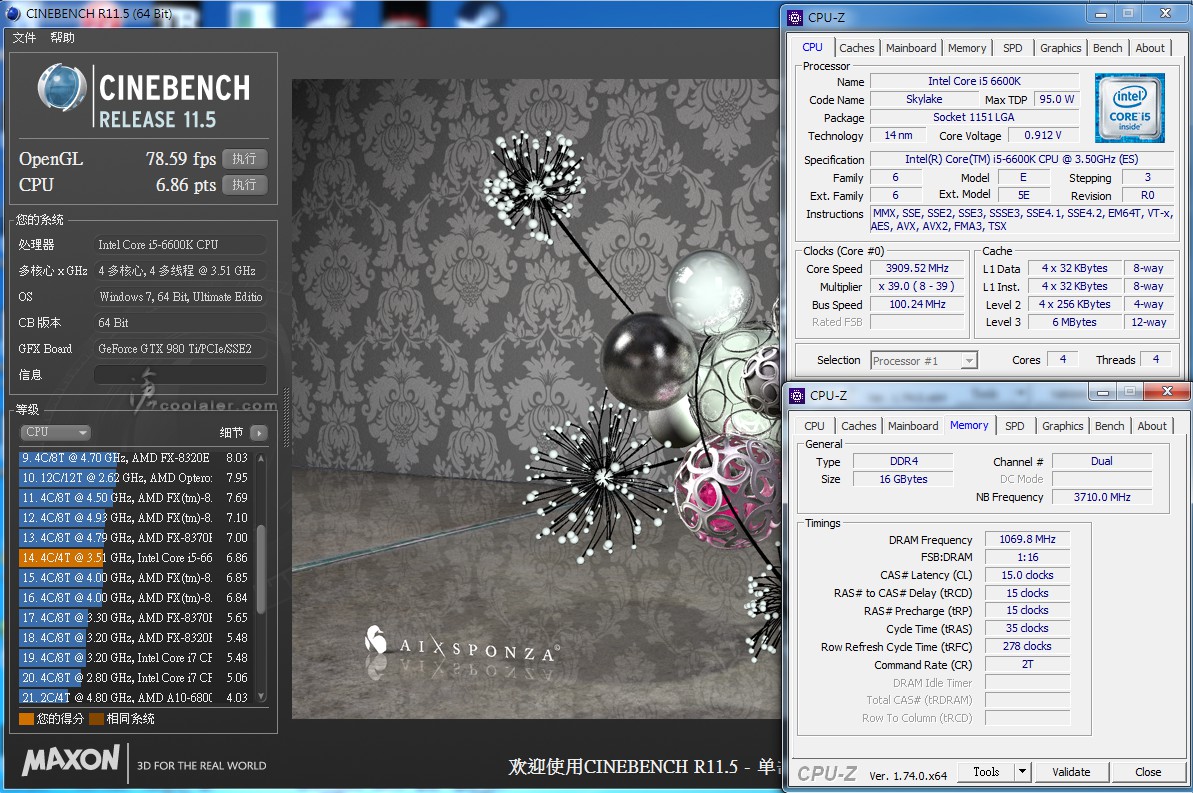Click the arrow icon next to 细节
Image resolution: width=1193 pixels, height=793 pixels.
pos(259,433)
